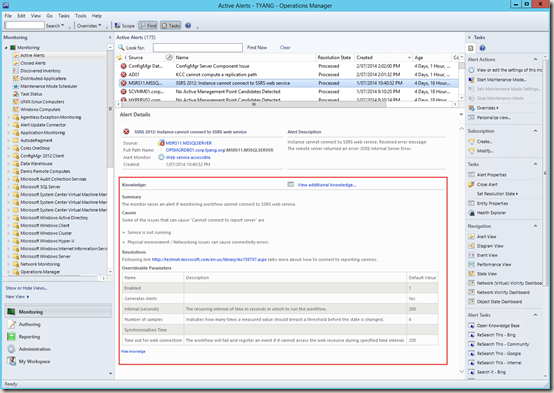The image size is (554, 393).
Task: Open the Tools menu
Action: point(81,16)
